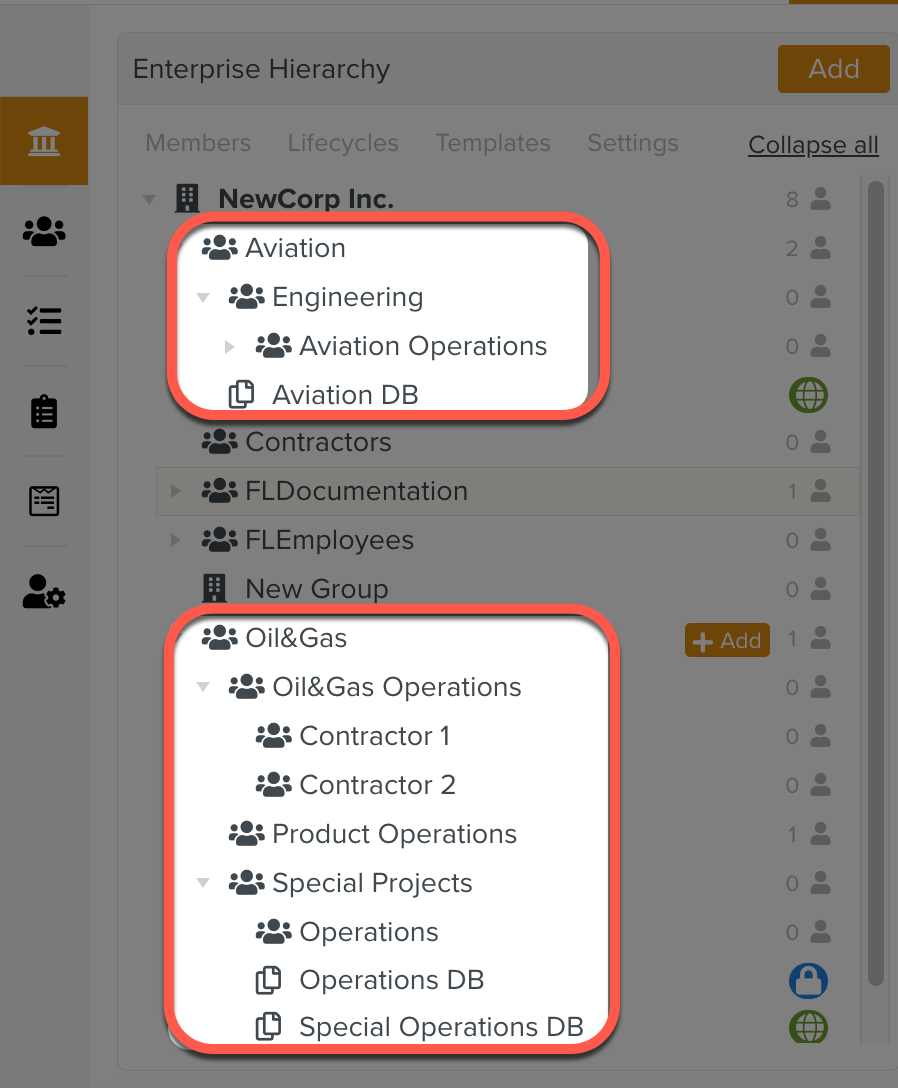Open the user groups sidebar icon
The image size is (898, 1088).
(x=44, y=232)
